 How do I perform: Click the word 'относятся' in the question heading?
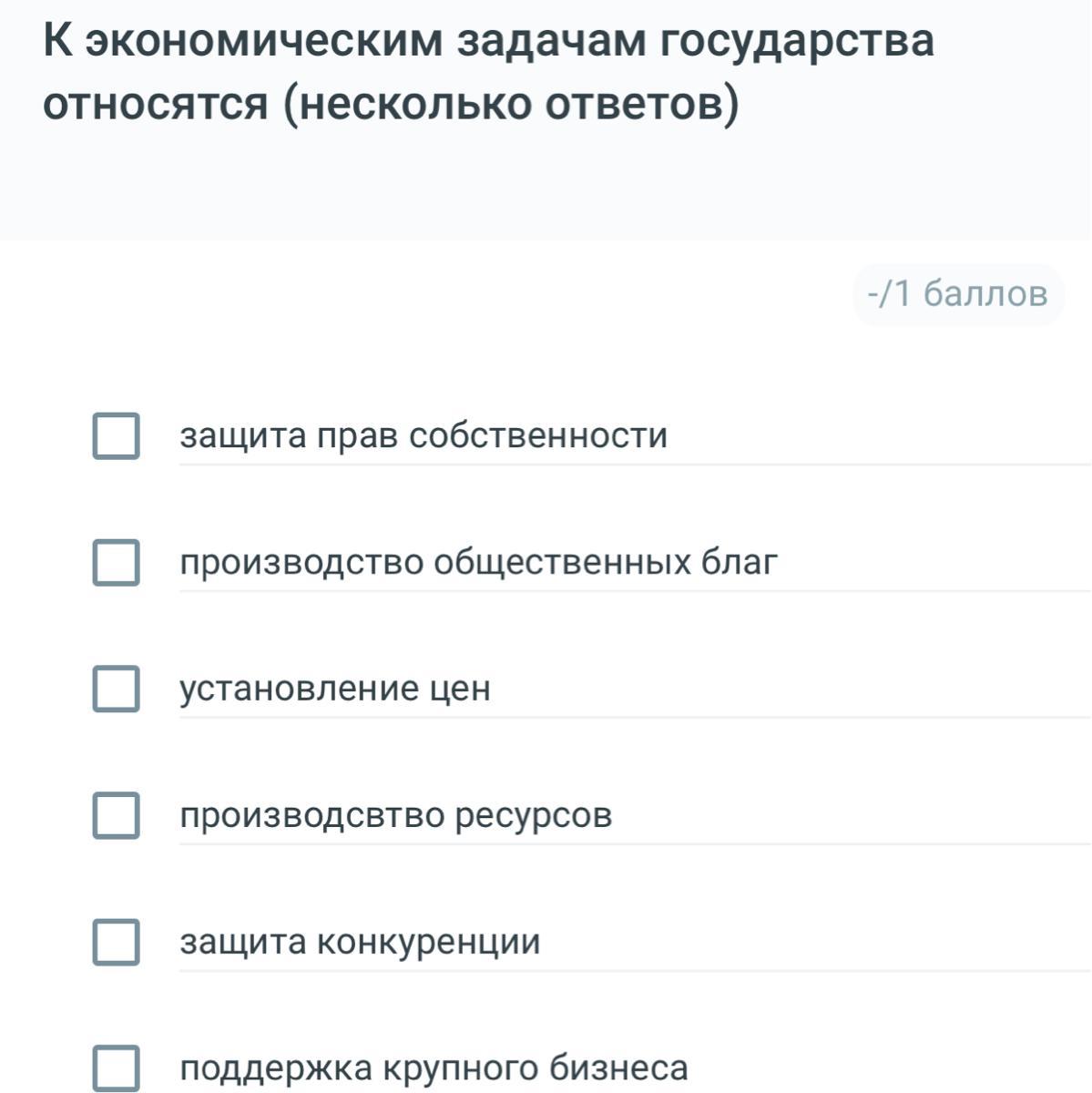point(156,105)
